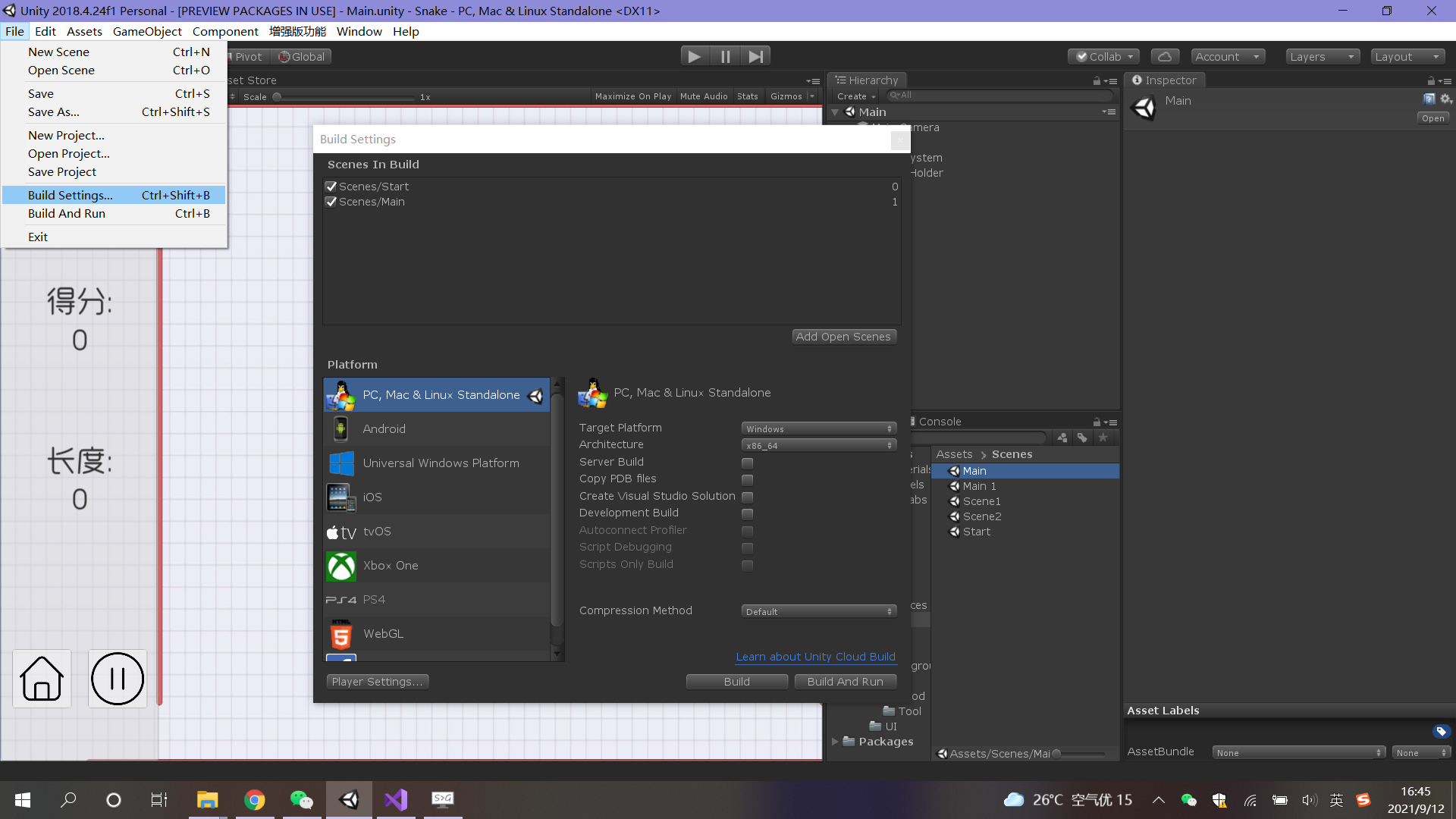The width and height of the screenshot is (1456, 819).
Task: Select the Android platform
Action: 437,429
